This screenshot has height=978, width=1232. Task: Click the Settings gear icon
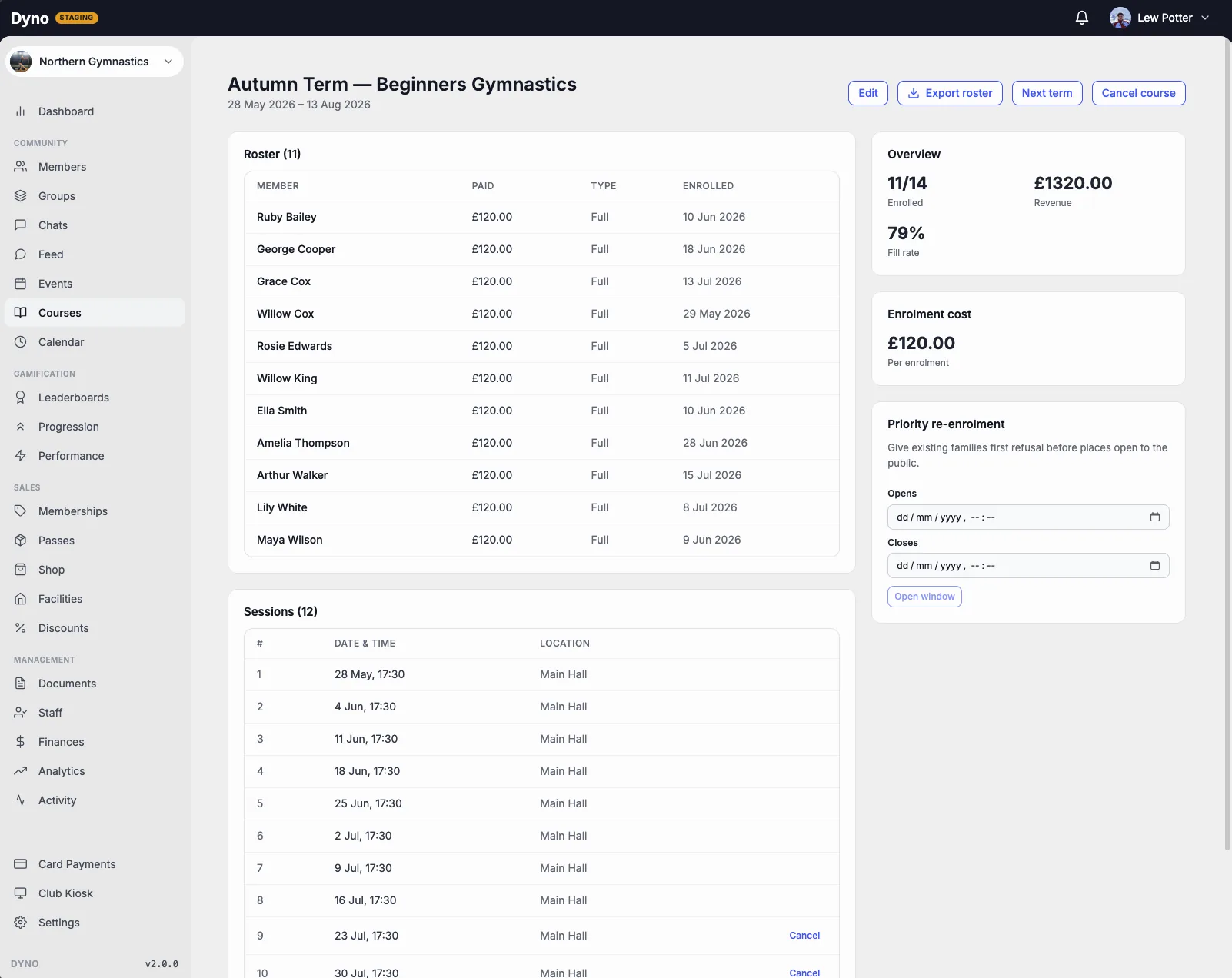21,923
